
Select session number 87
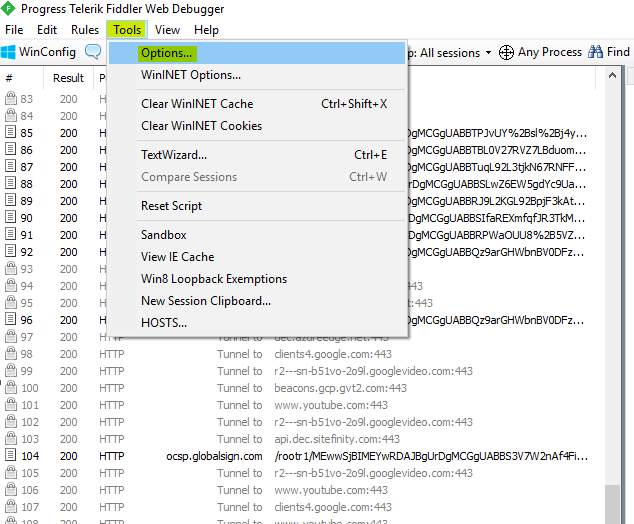point(27,167)
